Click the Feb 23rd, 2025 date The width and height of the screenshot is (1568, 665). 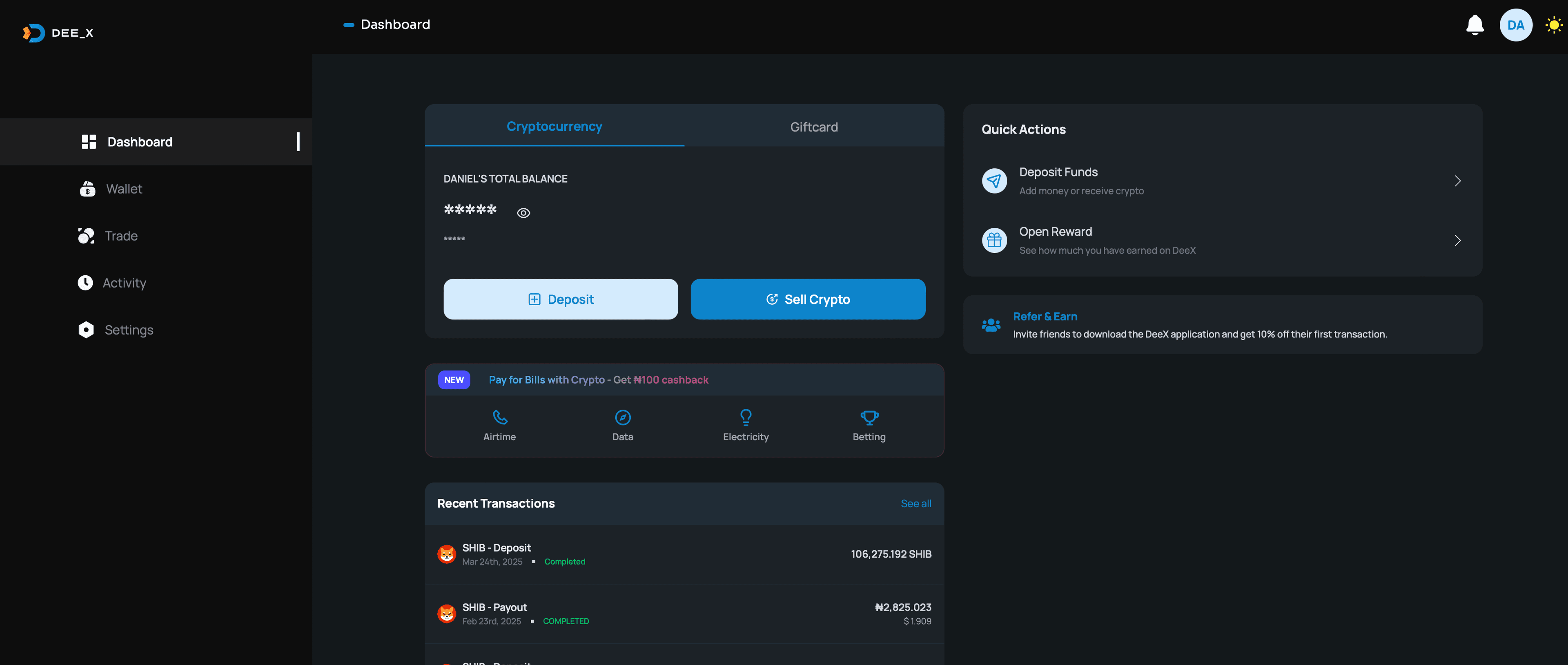tap(492, 621)
